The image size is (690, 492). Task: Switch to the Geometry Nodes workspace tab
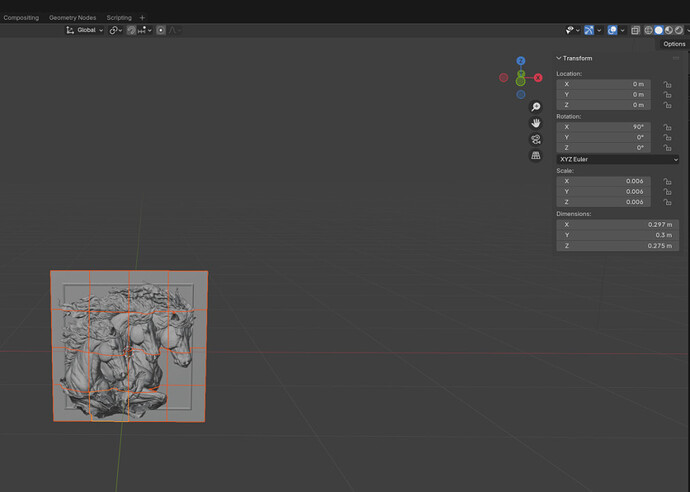[x=73, y=17]
